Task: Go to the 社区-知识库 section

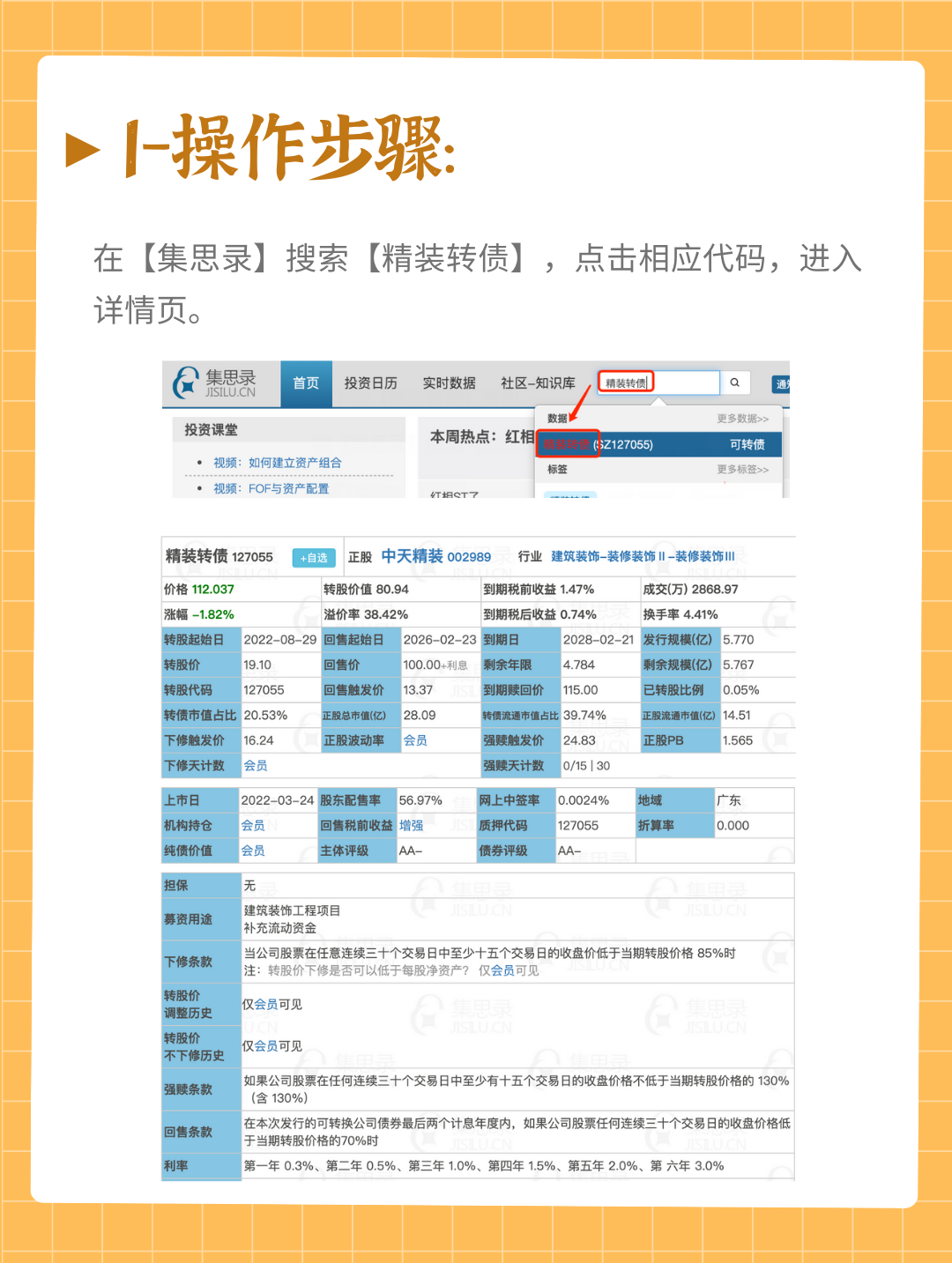Action: (538, 383)
